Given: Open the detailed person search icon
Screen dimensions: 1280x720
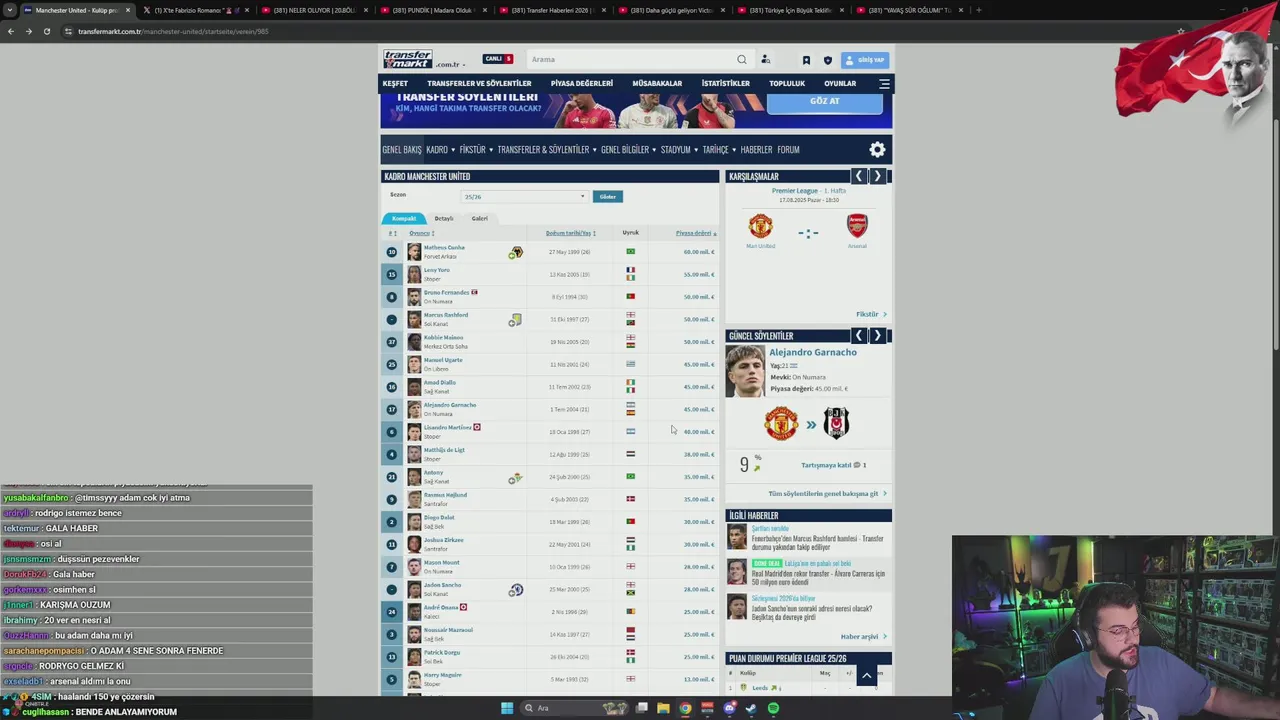Looking at the screenshot, I should tap(765, 59).
